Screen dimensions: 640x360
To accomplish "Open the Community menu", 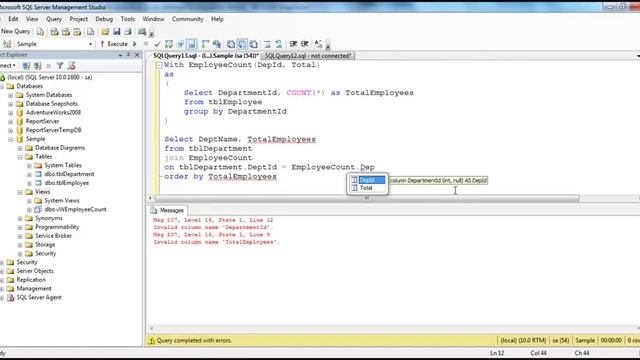I will point(187,19).
